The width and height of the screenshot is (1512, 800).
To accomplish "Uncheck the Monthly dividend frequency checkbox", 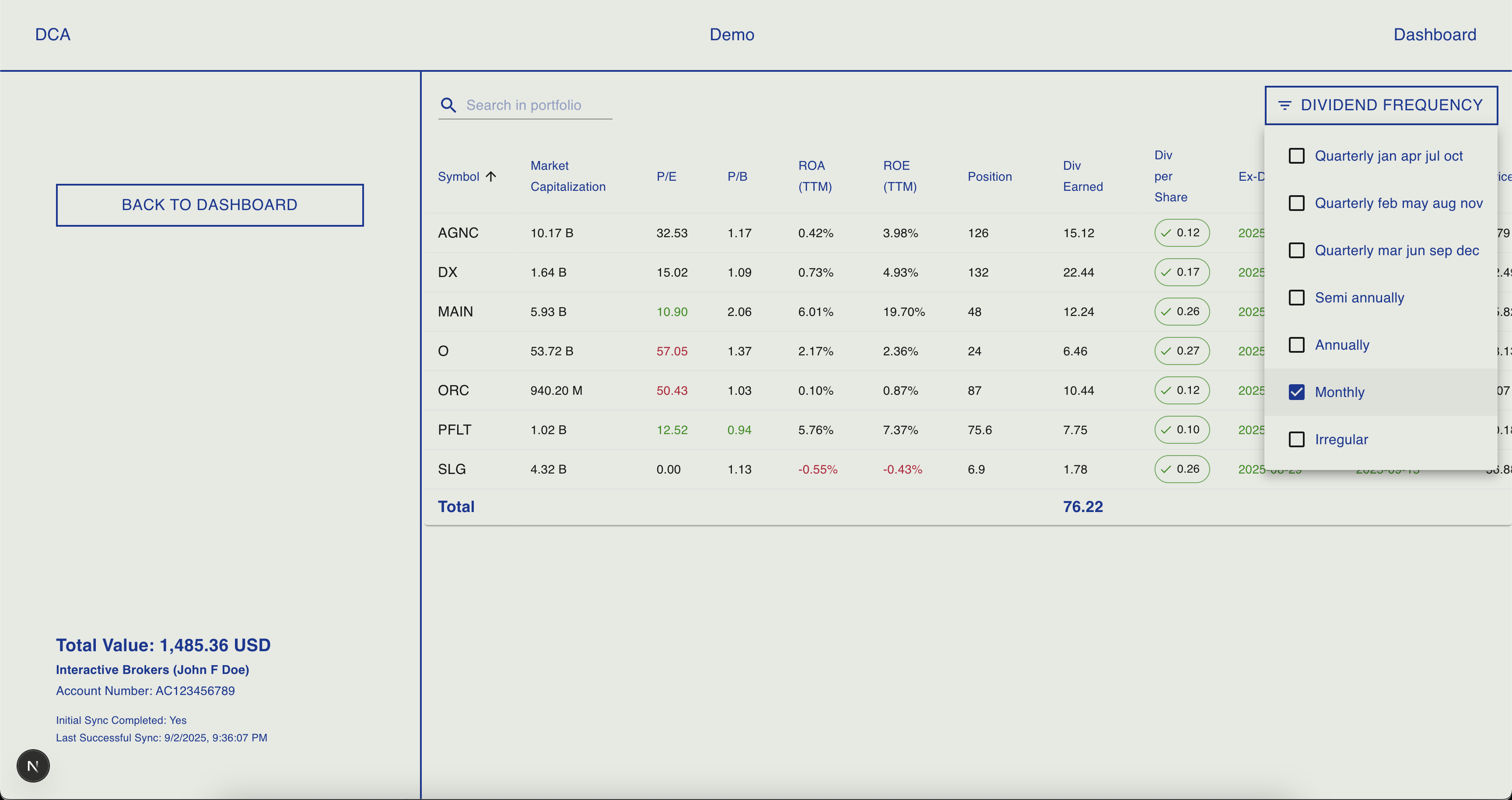I will 1297,392.
